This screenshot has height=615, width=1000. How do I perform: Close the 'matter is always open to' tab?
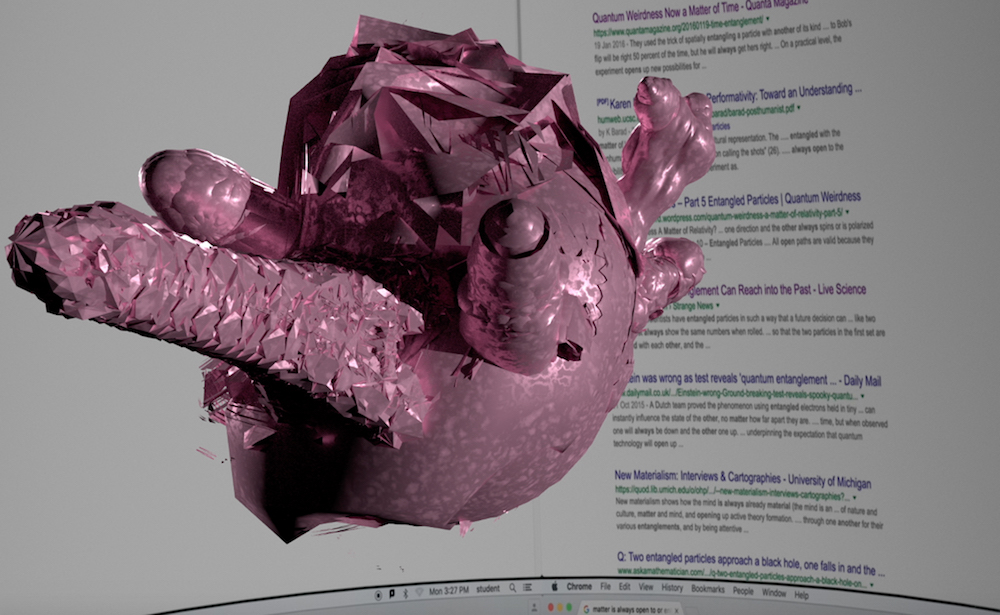tap(677, 611)
